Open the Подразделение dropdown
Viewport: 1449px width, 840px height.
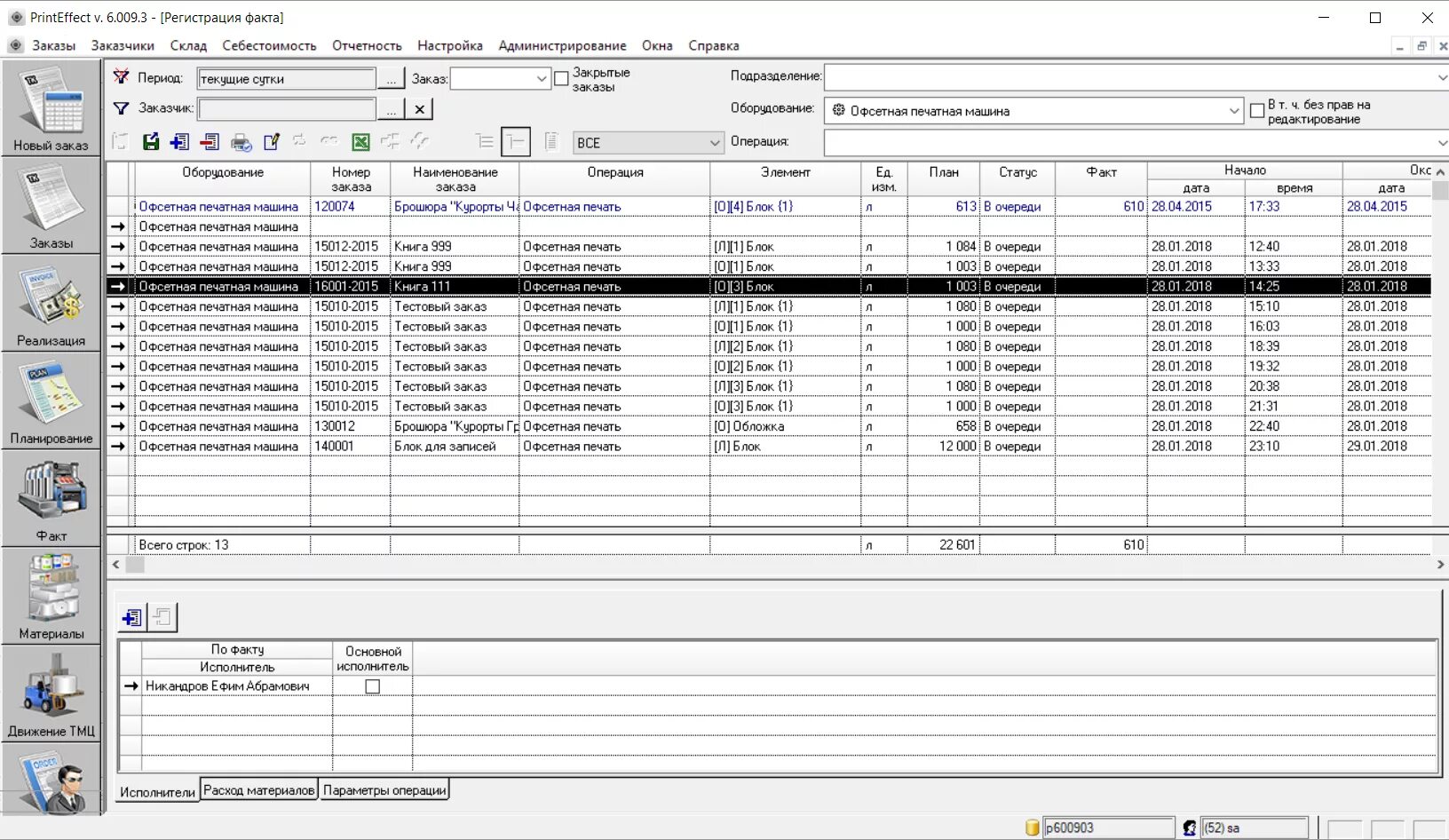coord(1441,77)
